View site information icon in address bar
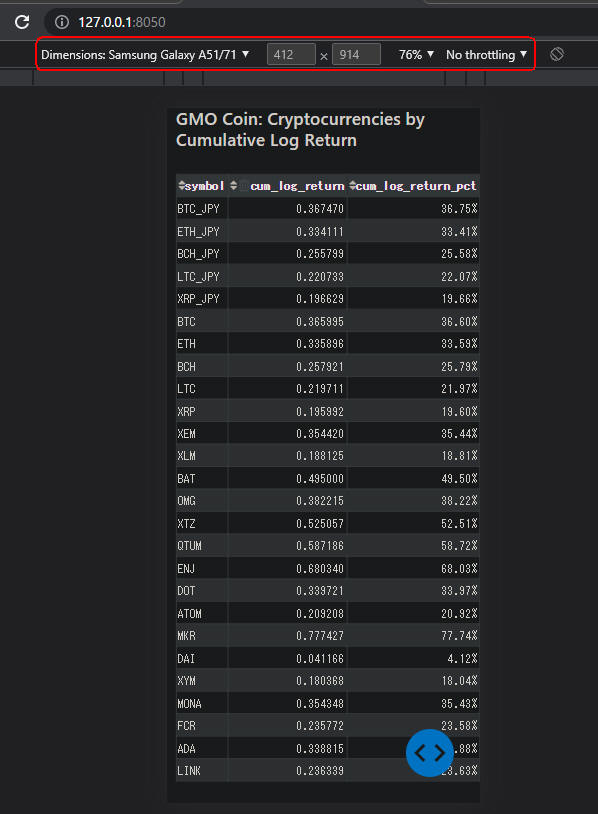Screen dimensions: 598x814 point(62,22)
